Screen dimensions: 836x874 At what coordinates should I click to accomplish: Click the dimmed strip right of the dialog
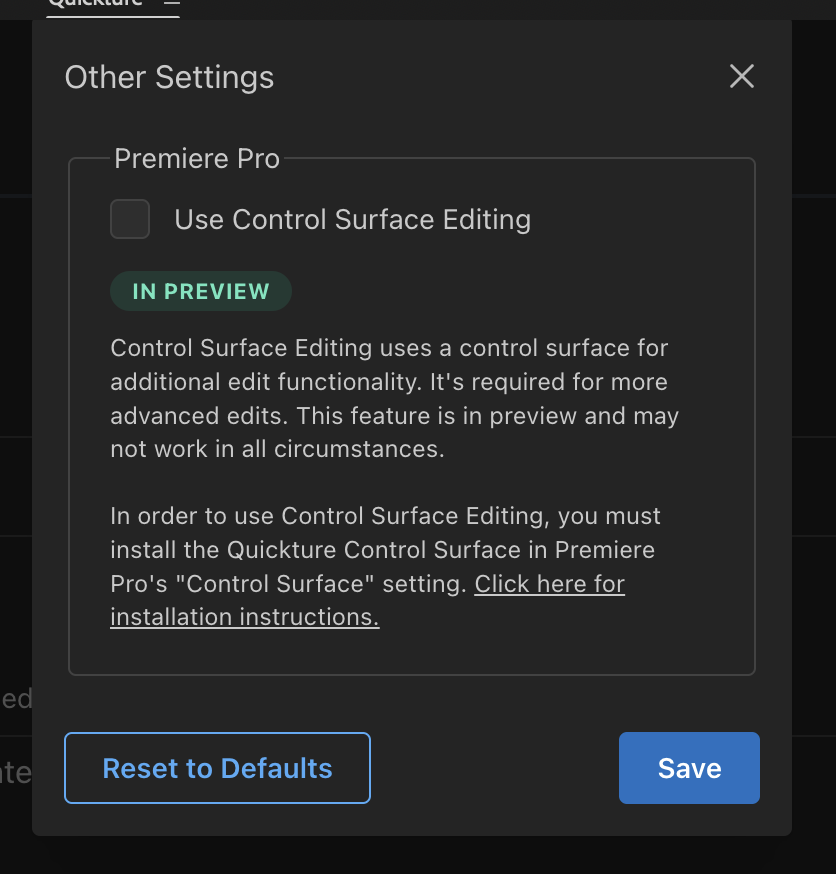(x=814, y=400)
